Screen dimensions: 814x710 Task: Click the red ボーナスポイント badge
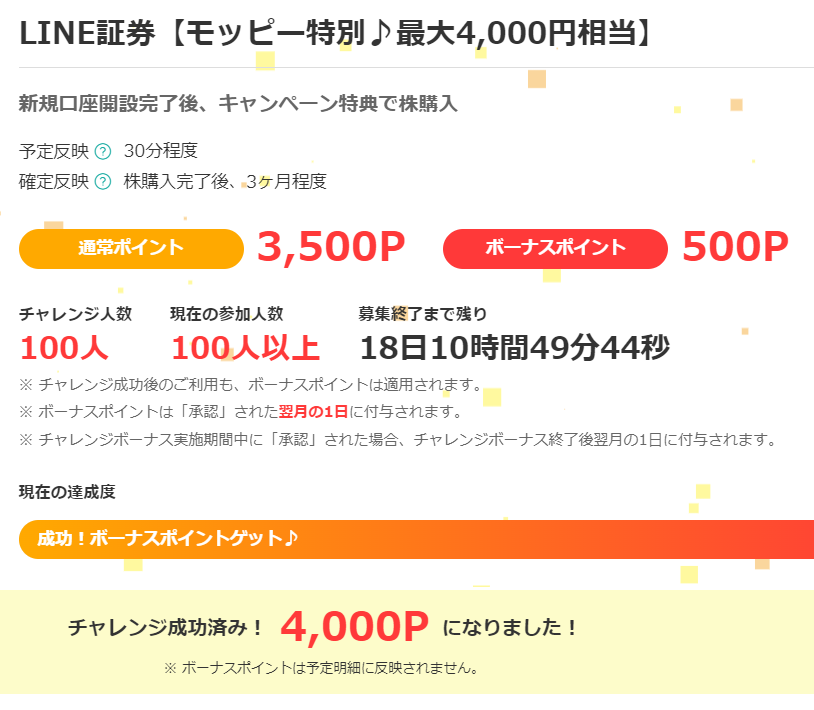pos(555,249)
